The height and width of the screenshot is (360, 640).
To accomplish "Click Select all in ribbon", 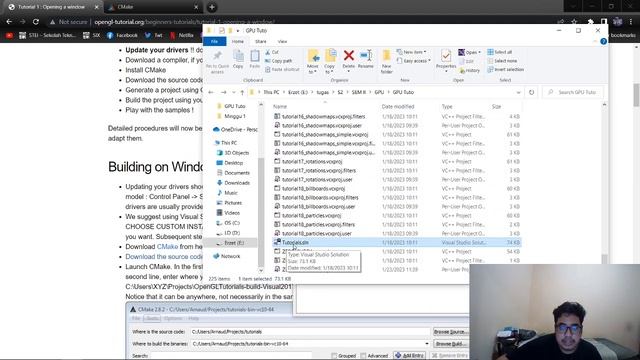I will tap(500, 52).
